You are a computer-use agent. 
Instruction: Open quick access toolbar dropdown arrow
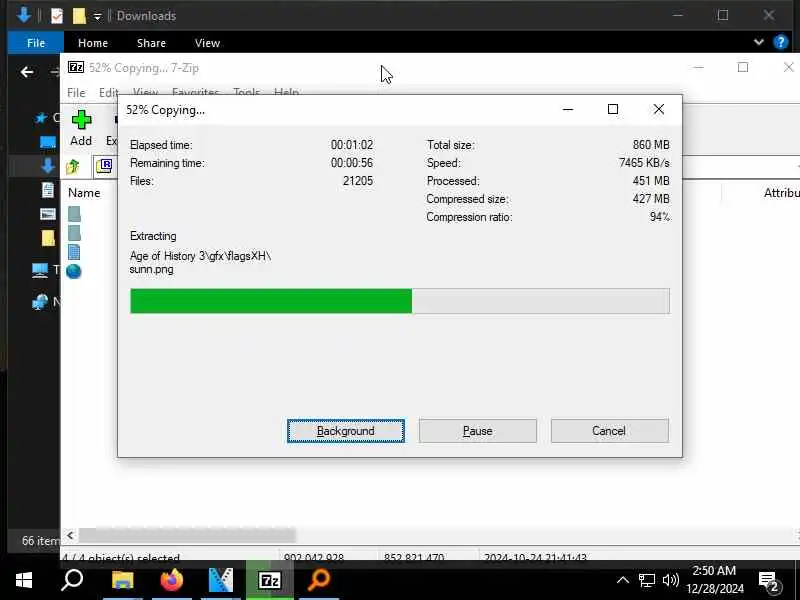[97, 17]
